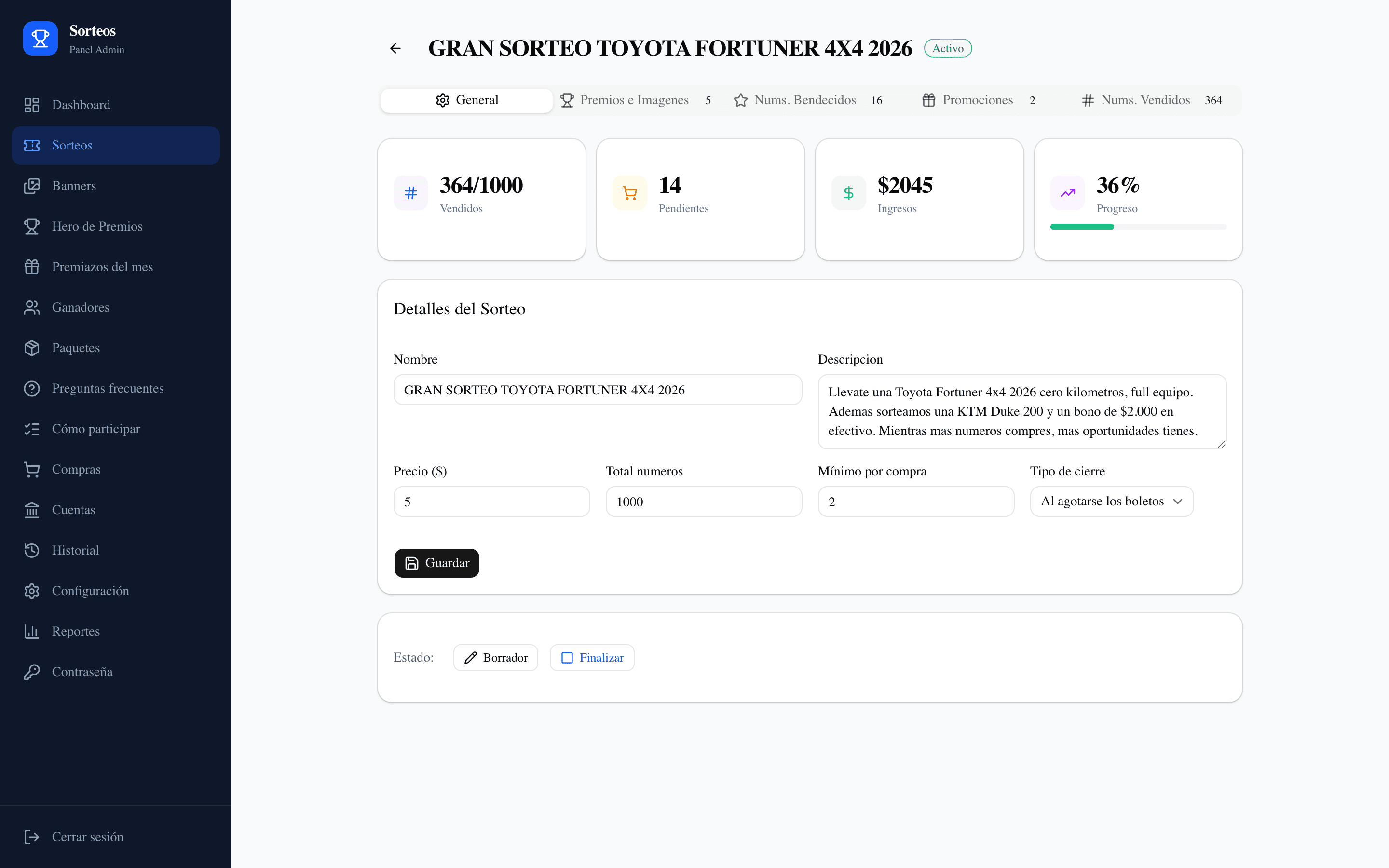Open Reportes from the sidebar
The image size is (1389, 868).
tap(115, 632)
